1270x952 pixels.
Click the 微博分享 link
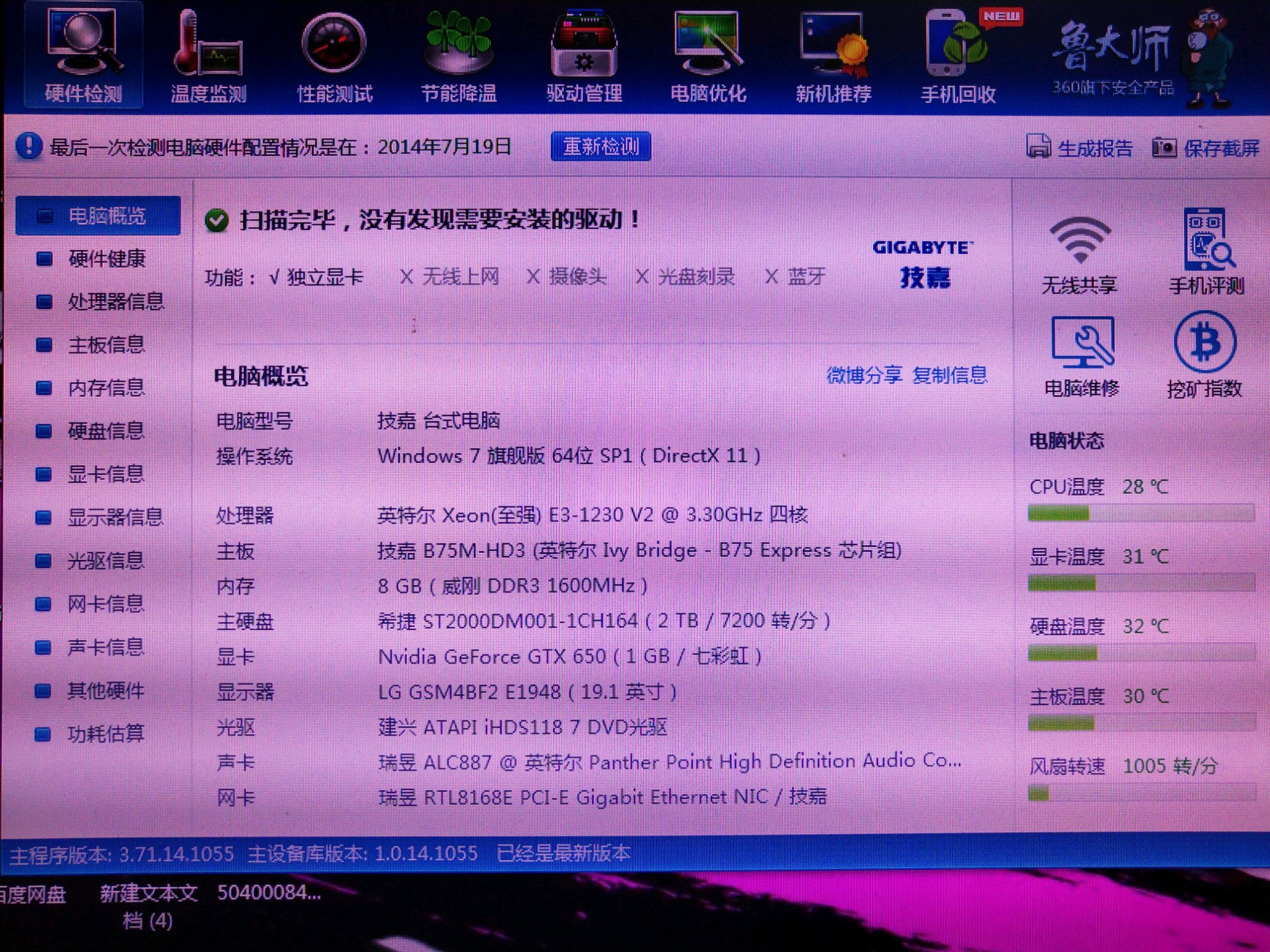point(864,375)
